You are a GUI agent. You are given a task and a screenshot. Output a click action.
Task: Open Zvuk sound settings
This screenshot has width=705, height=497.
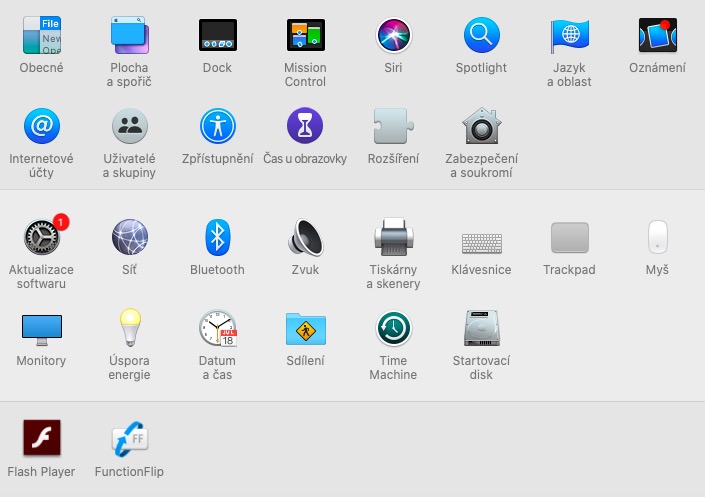306,237
